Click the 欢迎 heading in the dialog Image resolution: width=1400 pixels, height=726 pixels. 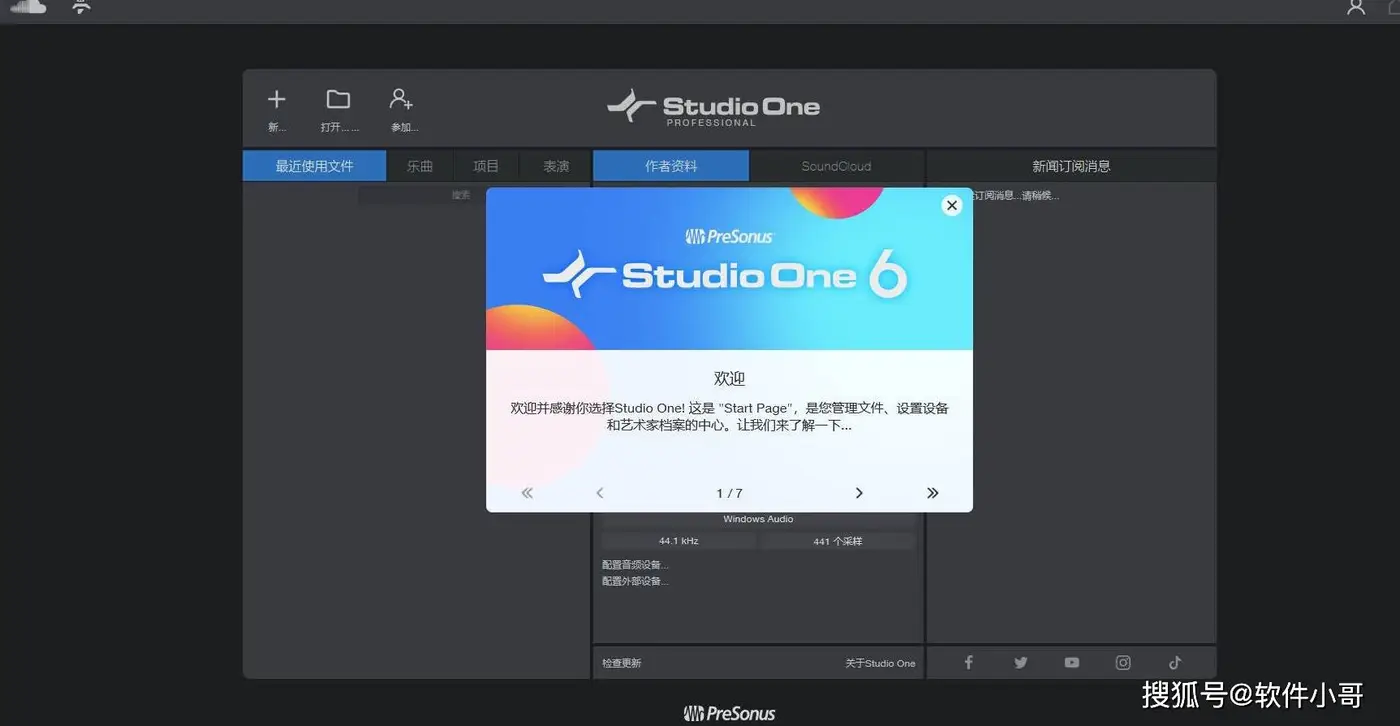(x=730, y=378)
